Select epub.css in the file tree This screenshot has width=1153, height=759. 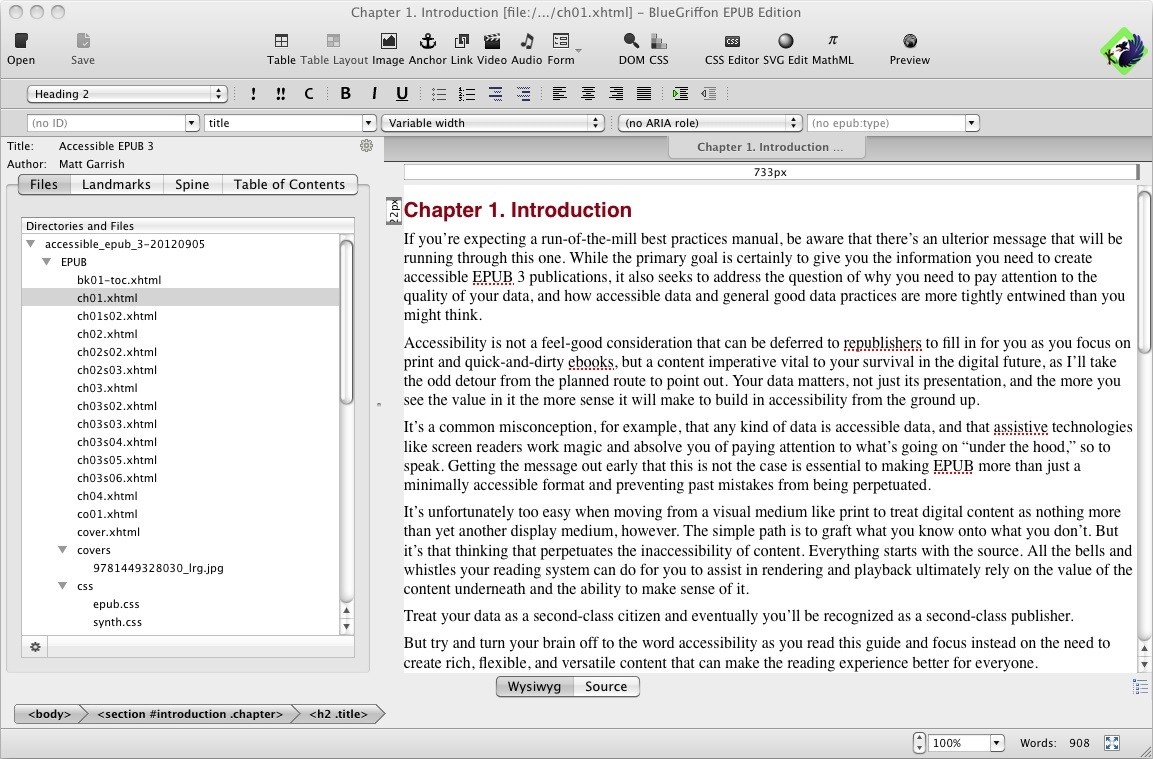(116, 604)
